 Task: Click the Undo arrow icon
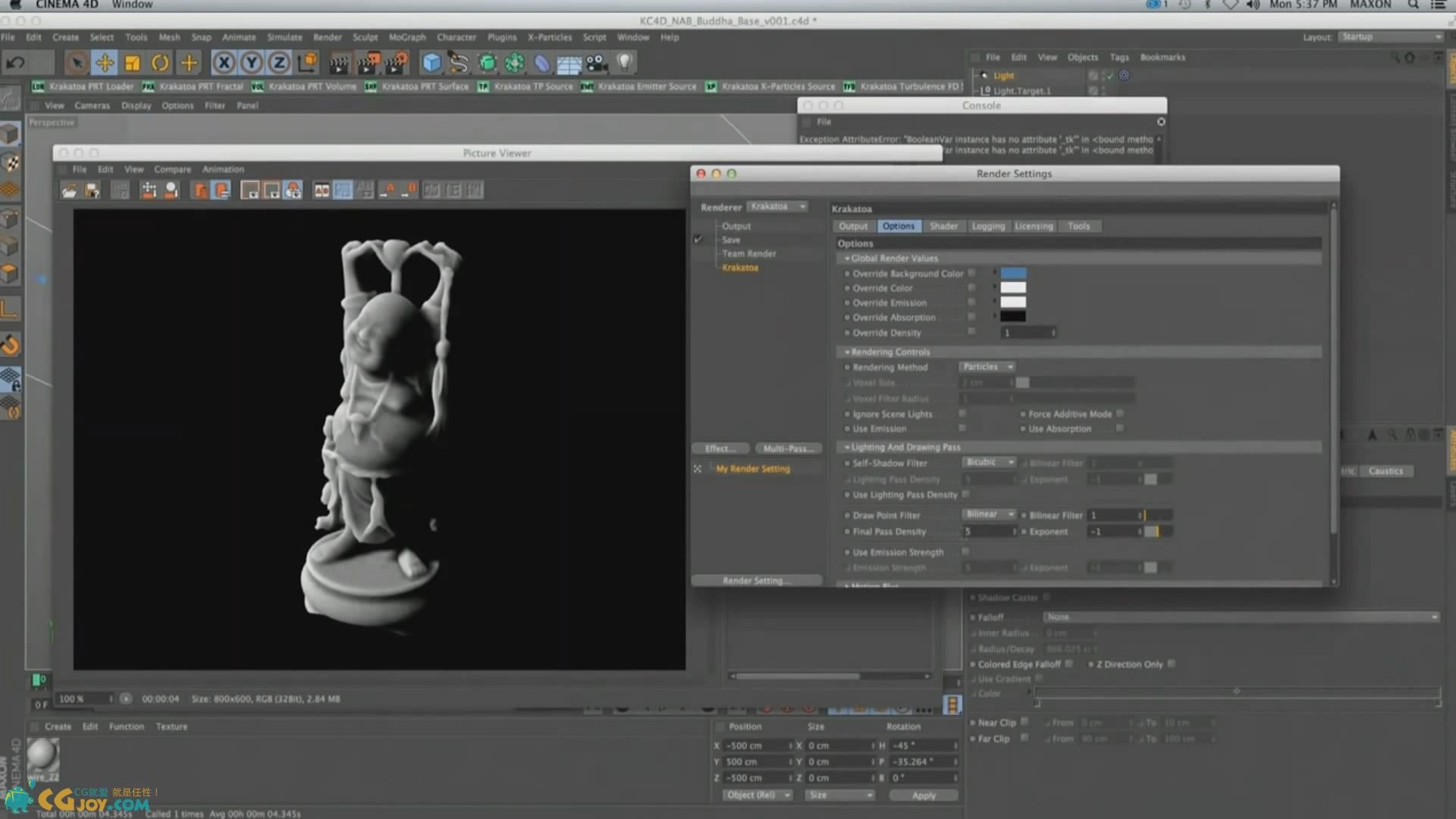pos(16,63)
